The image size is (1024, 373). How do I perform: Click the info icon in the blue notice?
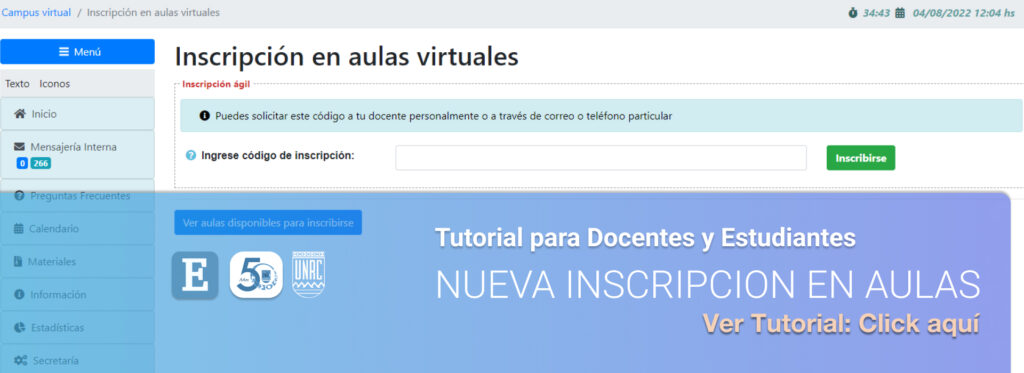[204, 116]
